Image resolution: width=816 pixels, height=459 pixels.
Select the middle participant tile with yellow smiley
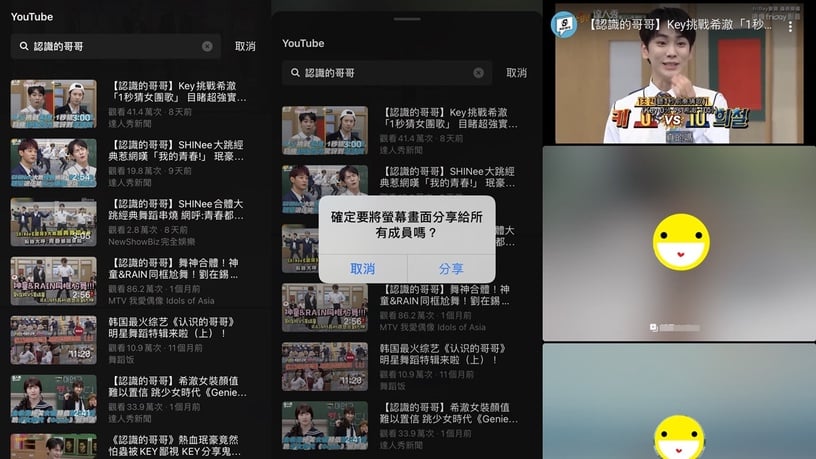click(679, 244)
